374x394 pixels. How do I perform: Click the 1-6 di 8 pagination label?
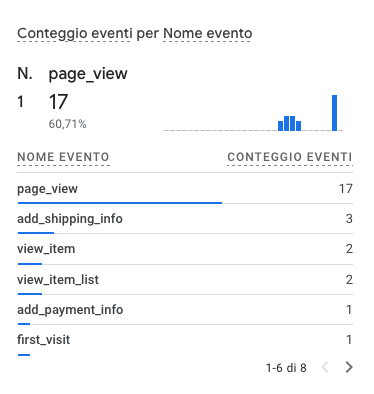pyautogui.click(x=286, y=368)
